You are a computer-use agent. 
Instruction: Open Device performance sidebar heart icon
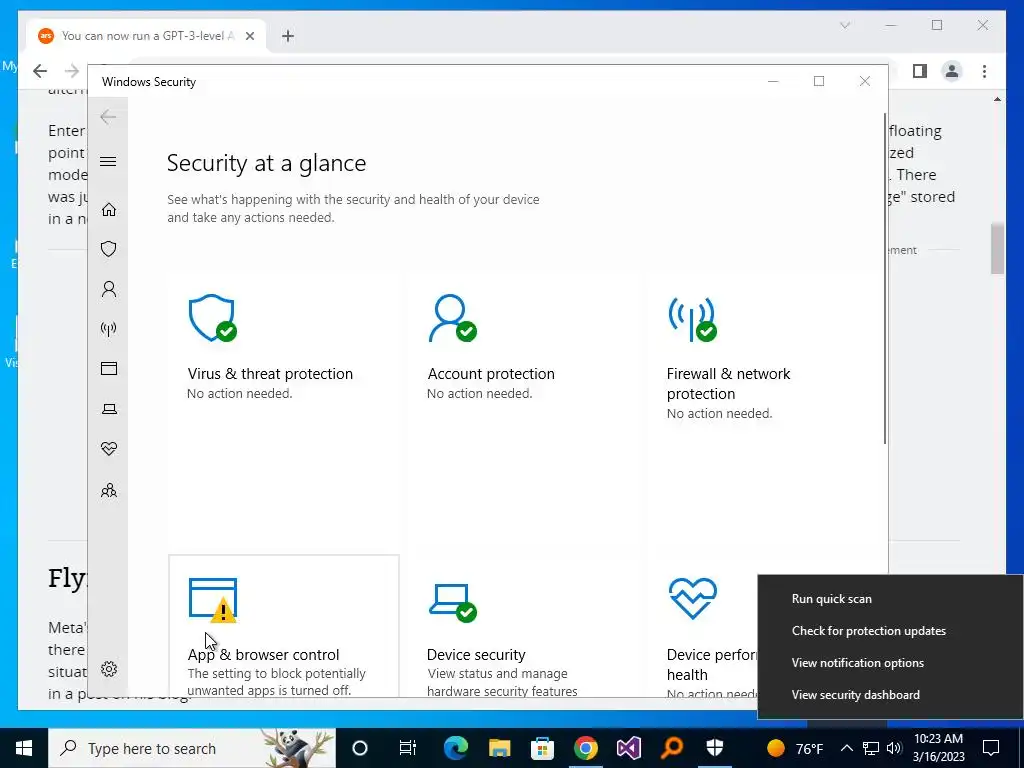[x=108, y=449]
